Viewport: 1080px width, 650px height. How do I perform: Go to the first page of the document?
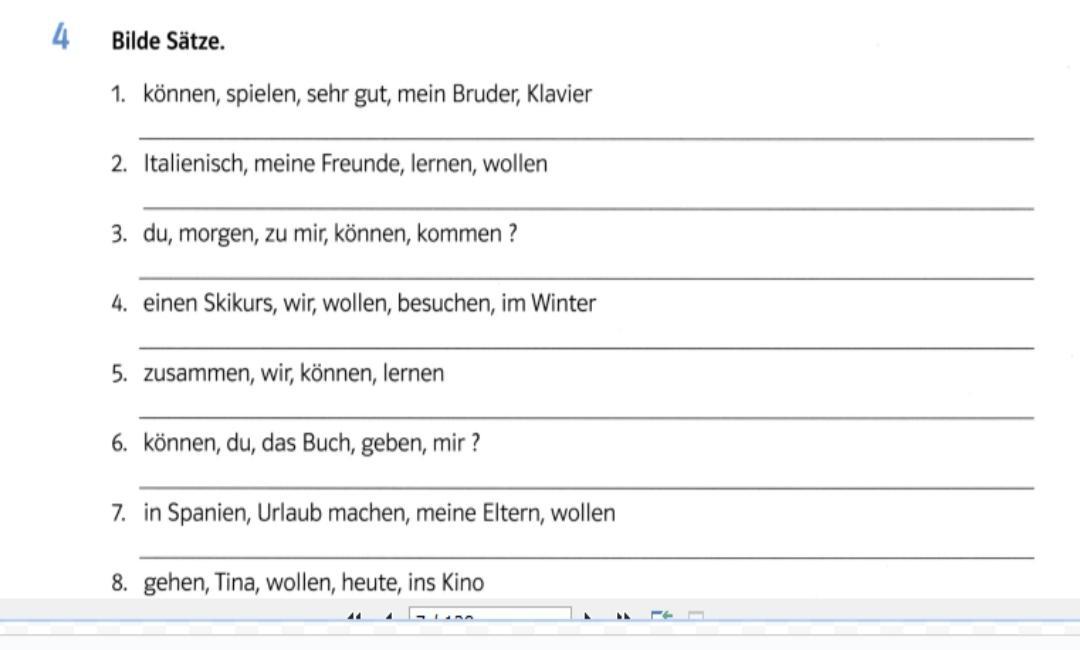(x=354, y=617)
